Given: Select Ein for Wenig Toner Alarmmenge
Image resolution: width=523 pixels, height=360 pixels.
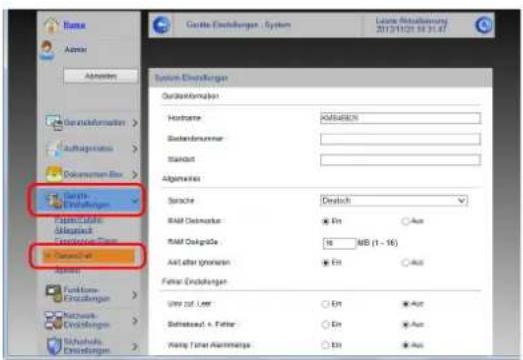Looking at the screenshot, I should 325,345.
